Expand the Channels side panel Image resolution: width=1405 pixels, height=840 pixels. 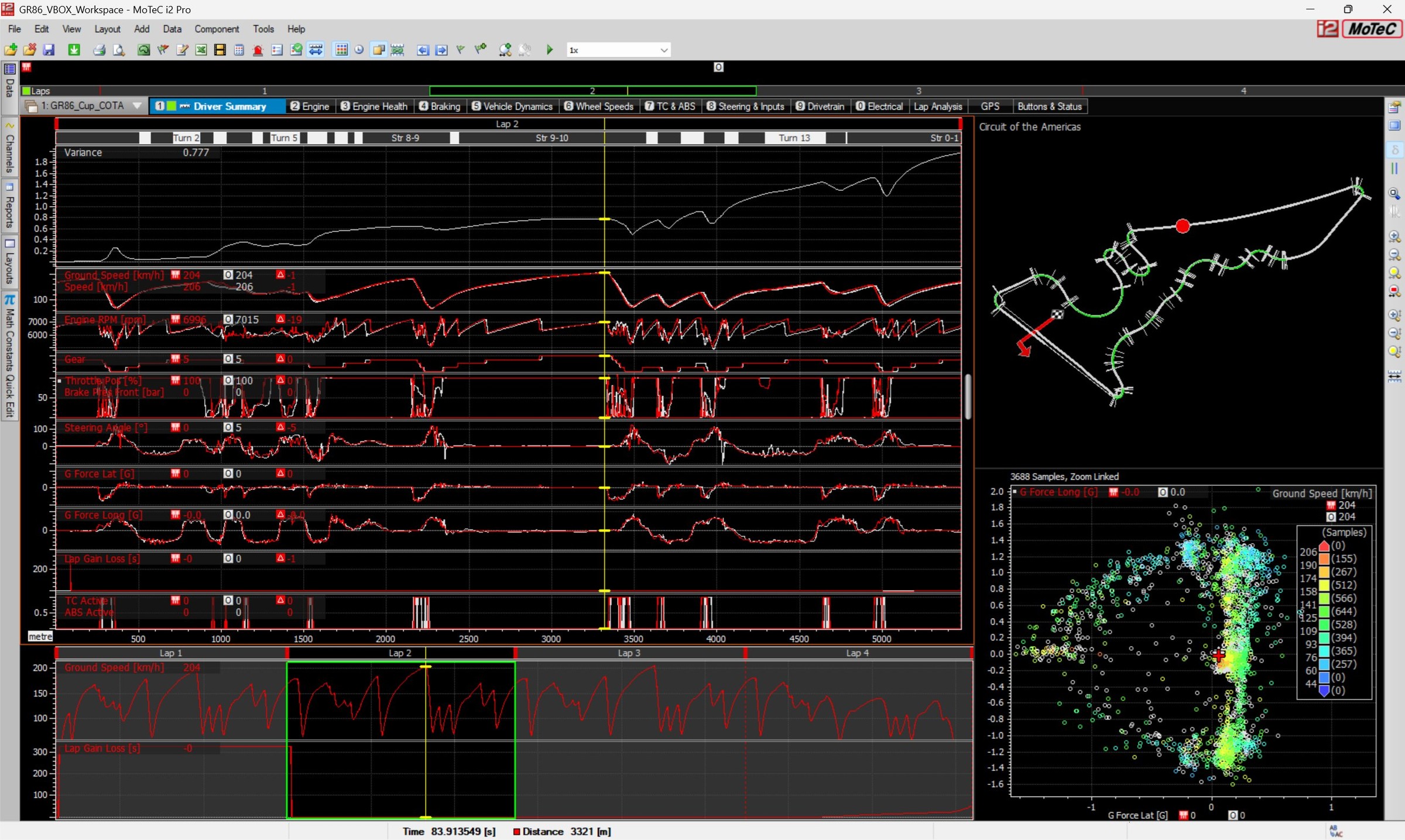pos(9,148)
